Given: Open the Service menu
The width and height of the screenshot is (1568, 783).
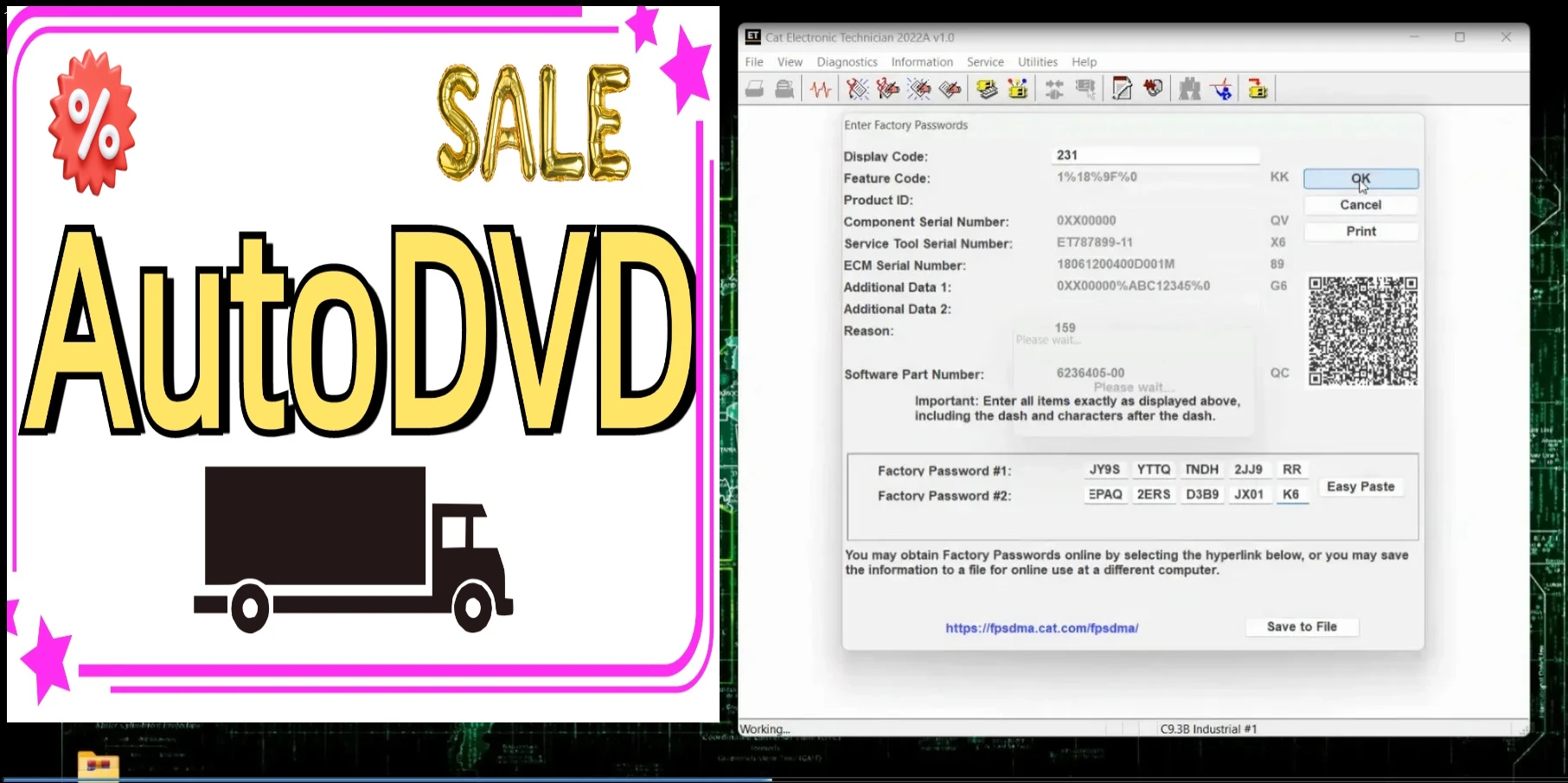Looking at the screenshot, I should point(985,61).
